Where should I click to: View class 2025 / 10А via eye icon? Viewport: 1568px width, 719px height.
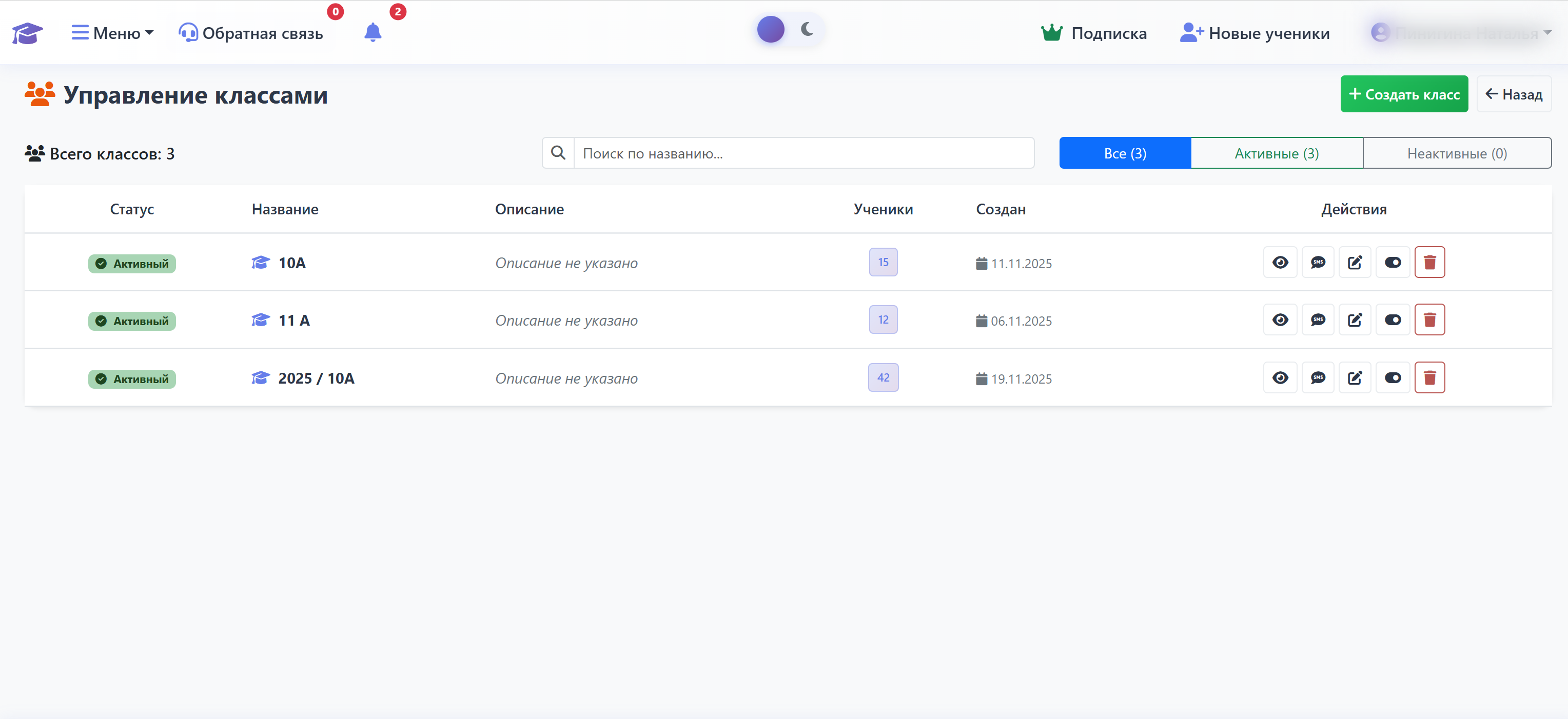[1280, 377]
